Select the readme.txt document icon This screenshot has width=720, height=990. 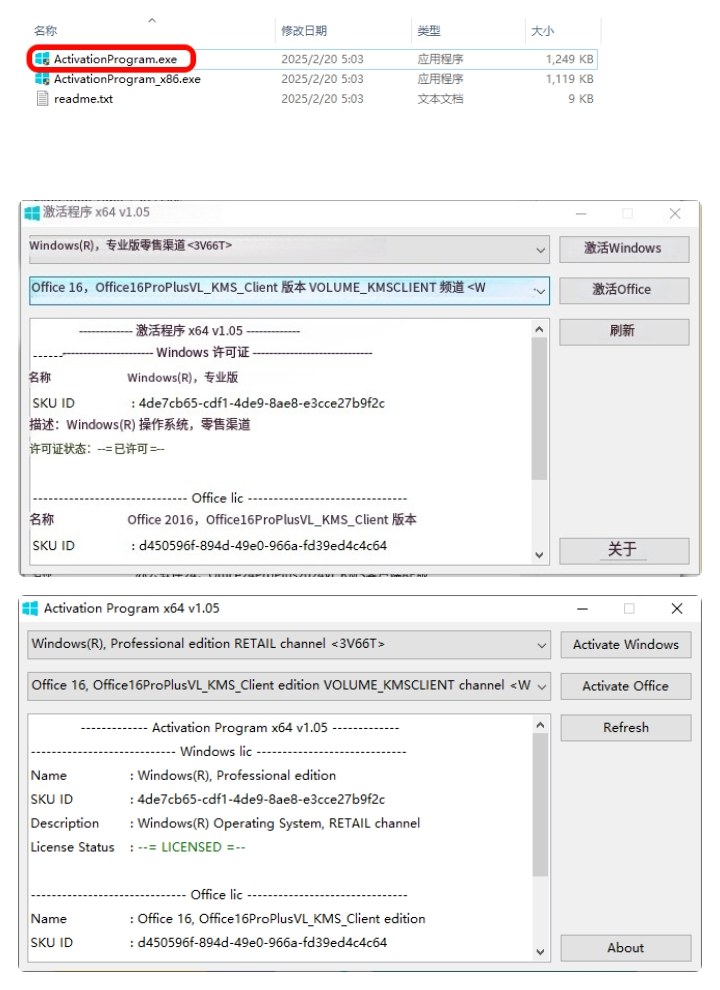click(x=42, y=99)
